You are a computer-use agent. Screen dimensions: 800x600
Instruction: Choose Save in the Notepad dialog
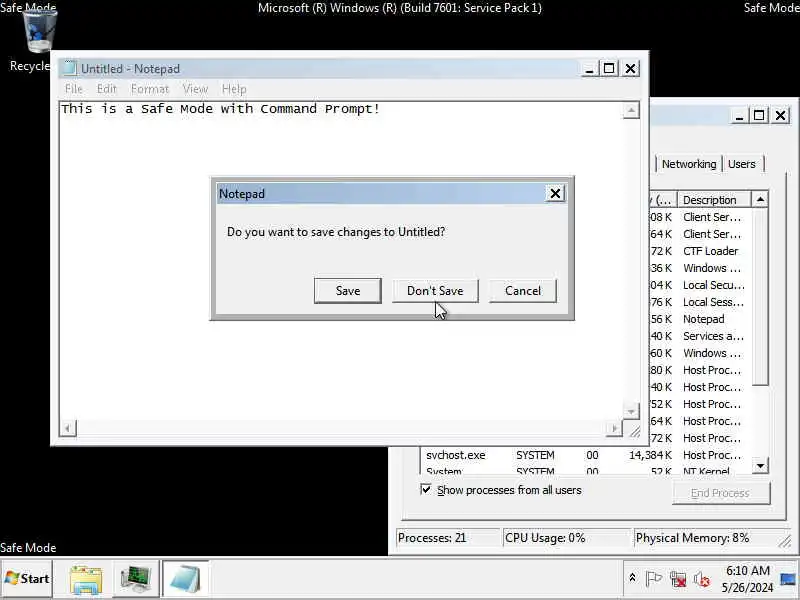point(347,291)
